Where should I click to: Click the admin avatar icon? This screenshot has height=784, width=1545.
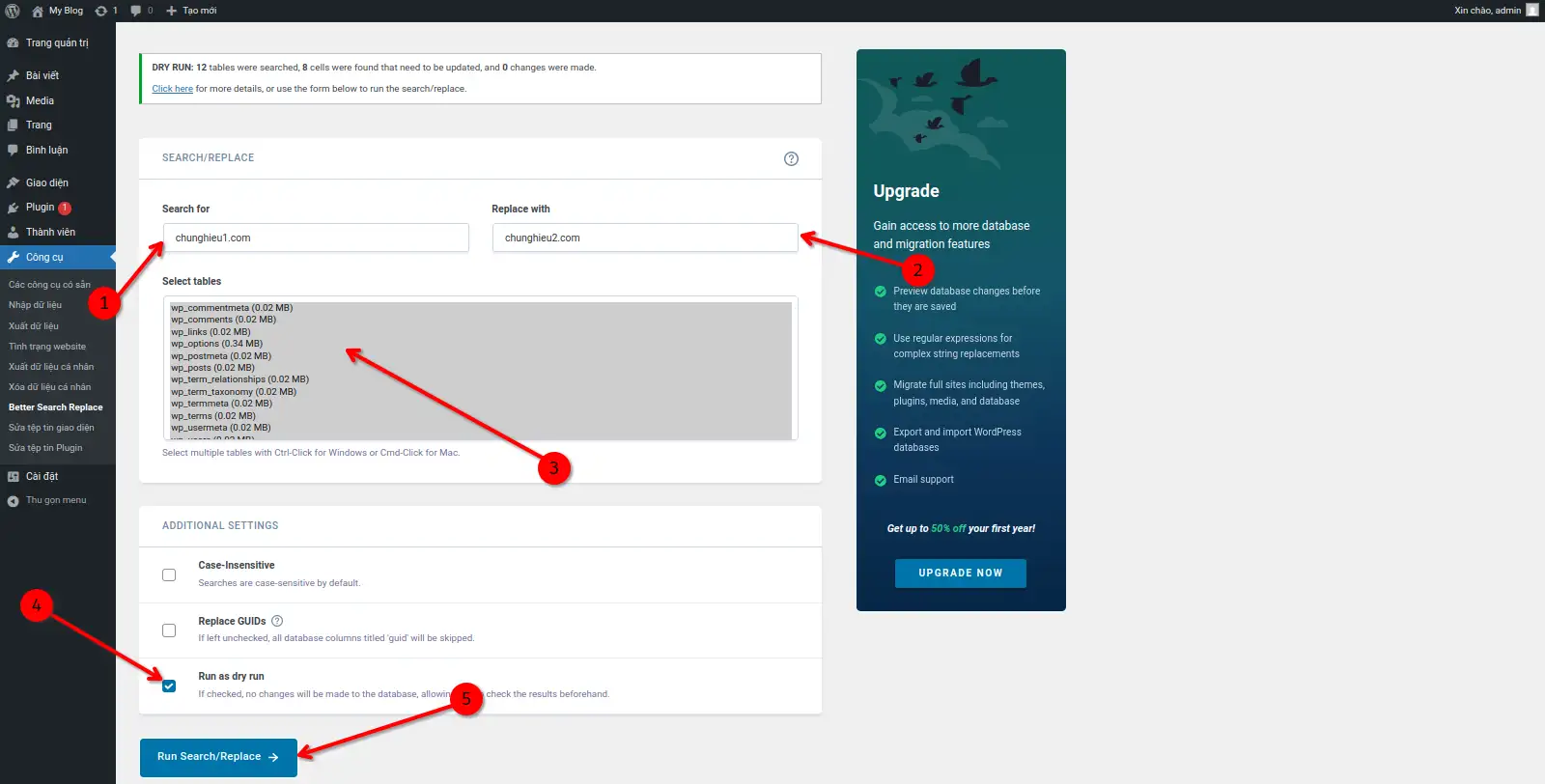1531,11
